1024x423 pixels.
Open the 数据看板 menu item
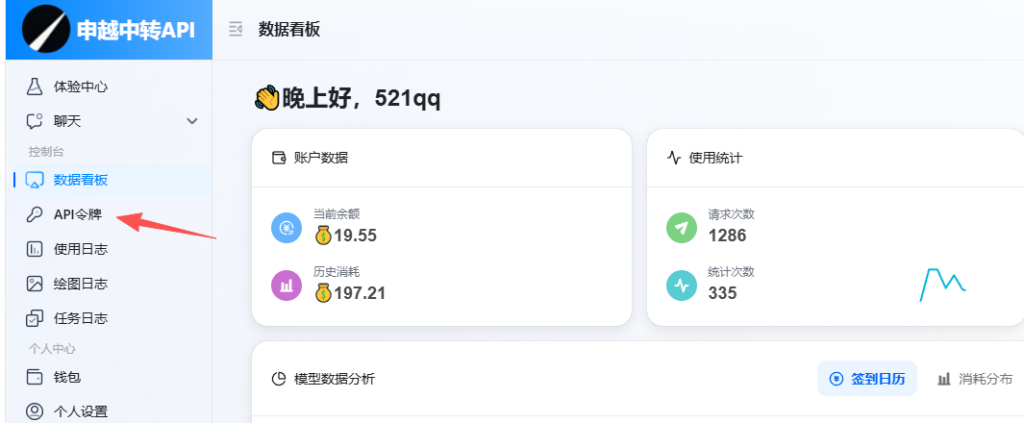80,180
